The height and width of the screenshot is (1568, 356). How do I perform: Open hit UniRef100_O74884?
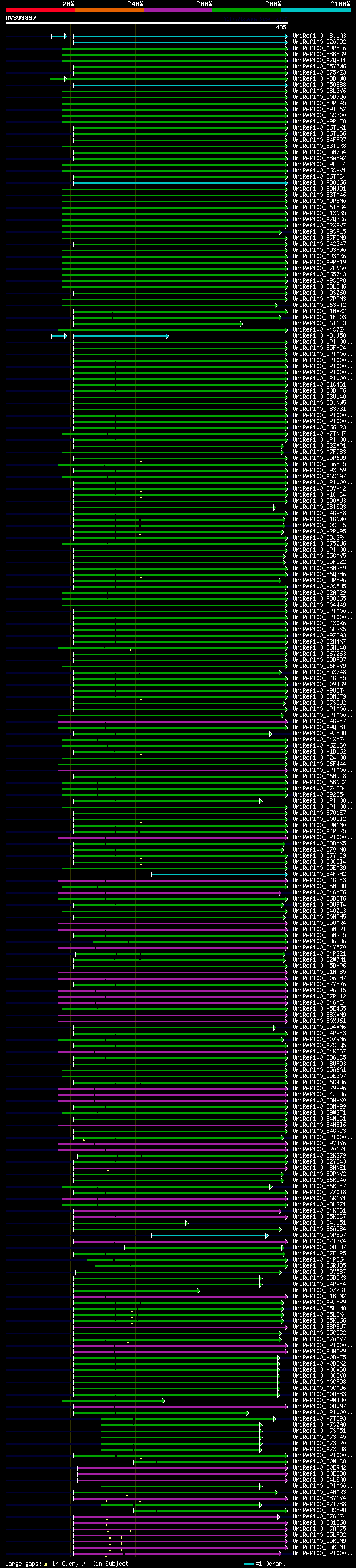[x=319, y=789]
